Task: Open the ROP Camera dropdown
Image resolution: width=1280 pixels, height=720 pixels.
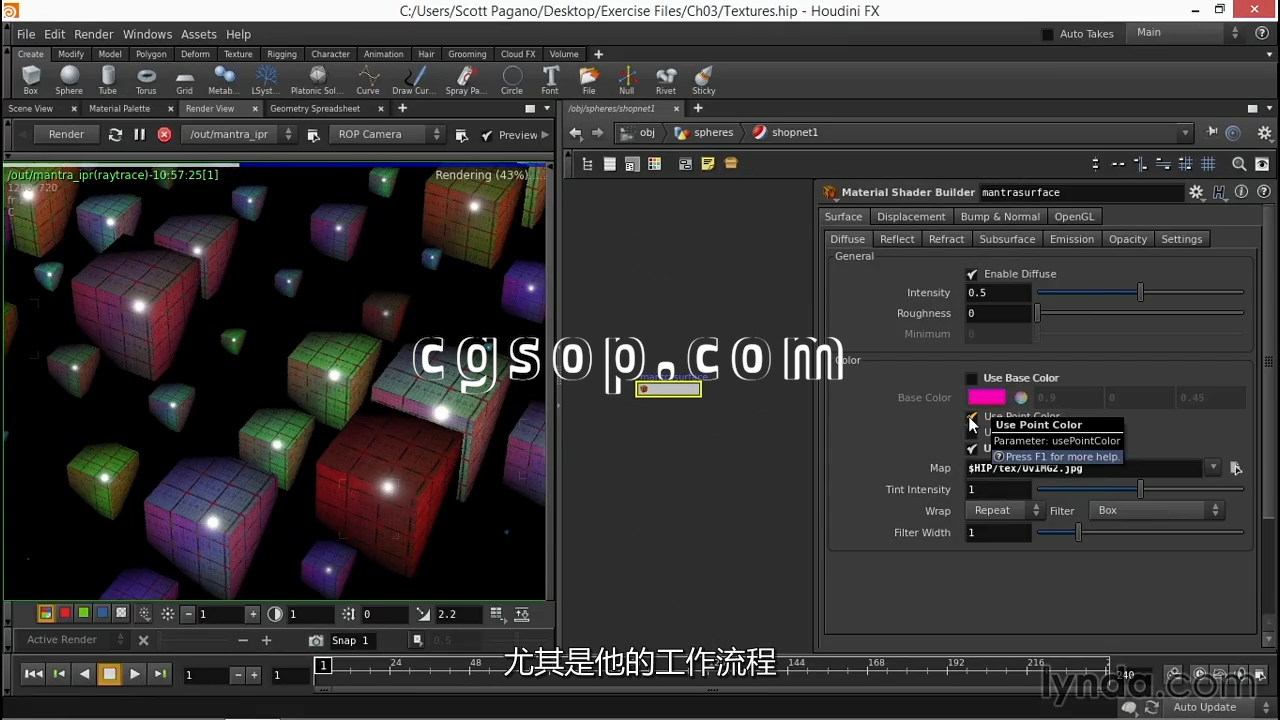Action: click(x=387, y=135)
